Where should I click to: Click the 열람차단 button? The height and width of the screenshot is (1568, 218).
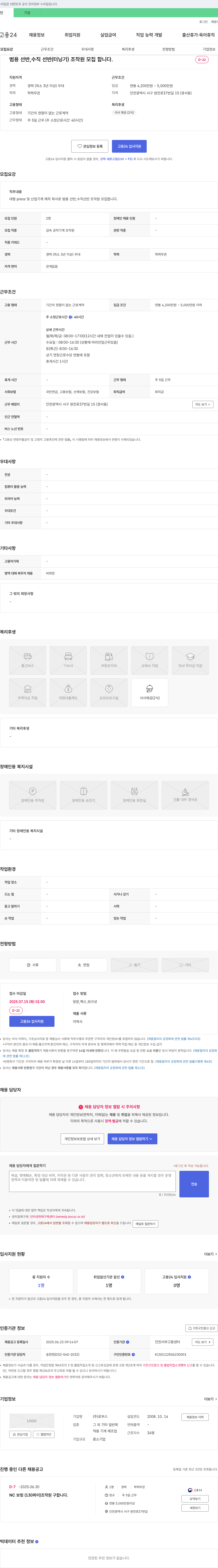point(44,1434)
